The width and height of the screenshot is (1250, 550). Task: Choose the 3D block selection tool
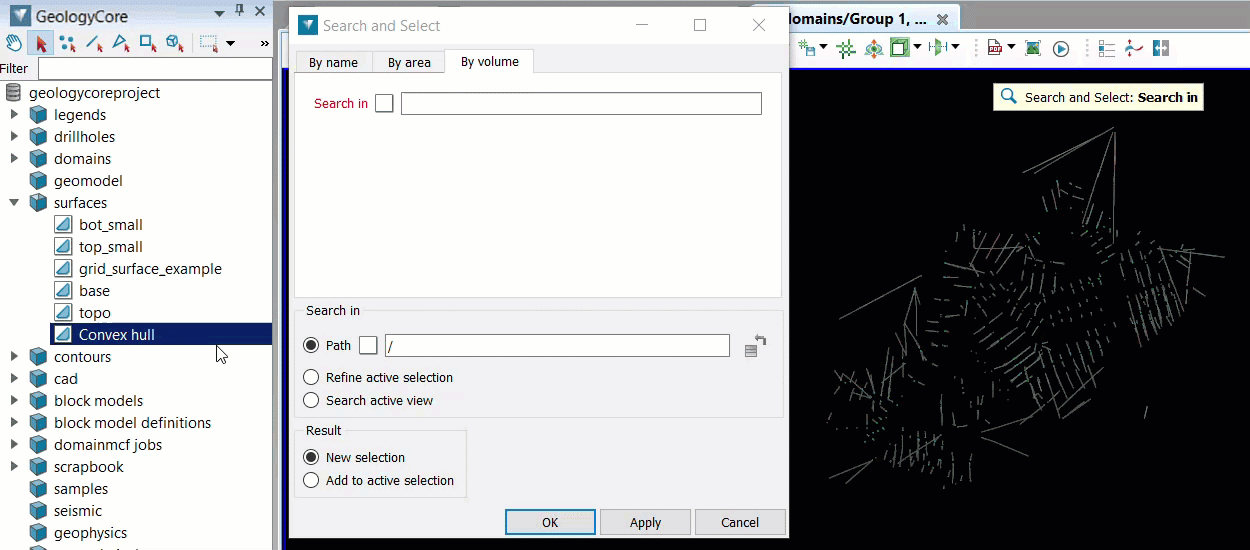175,43
